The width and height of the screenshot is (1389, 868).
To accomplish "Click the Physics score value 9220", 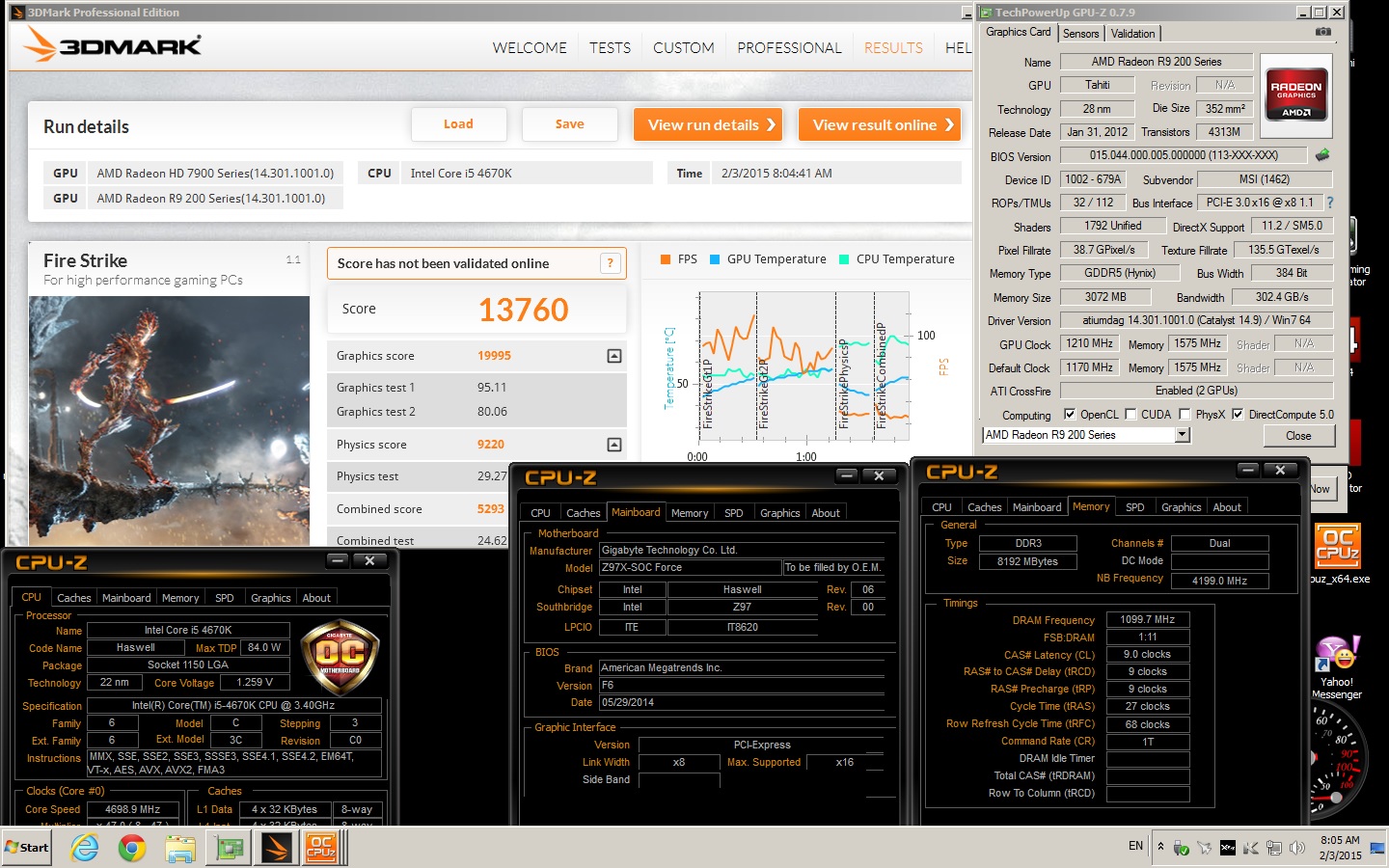I will pos(491,445).
